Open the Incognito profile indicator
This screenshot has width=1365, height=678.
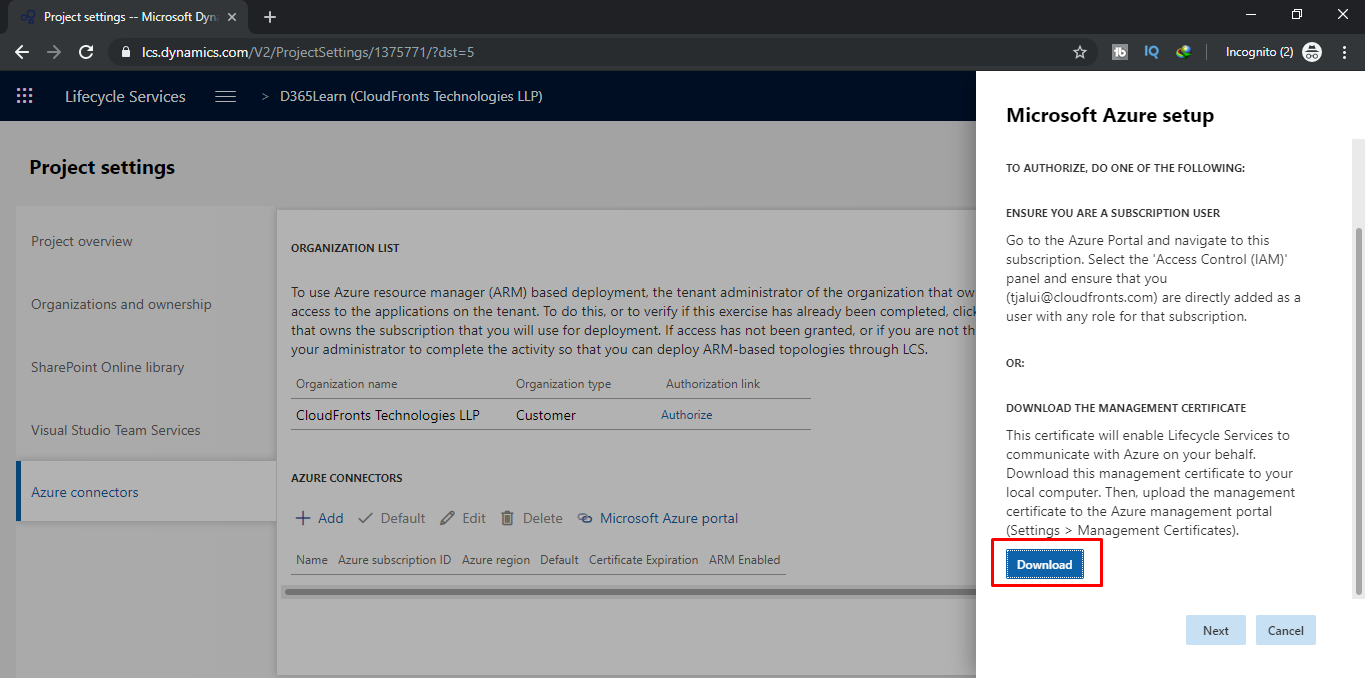[x=1273, y=52]
